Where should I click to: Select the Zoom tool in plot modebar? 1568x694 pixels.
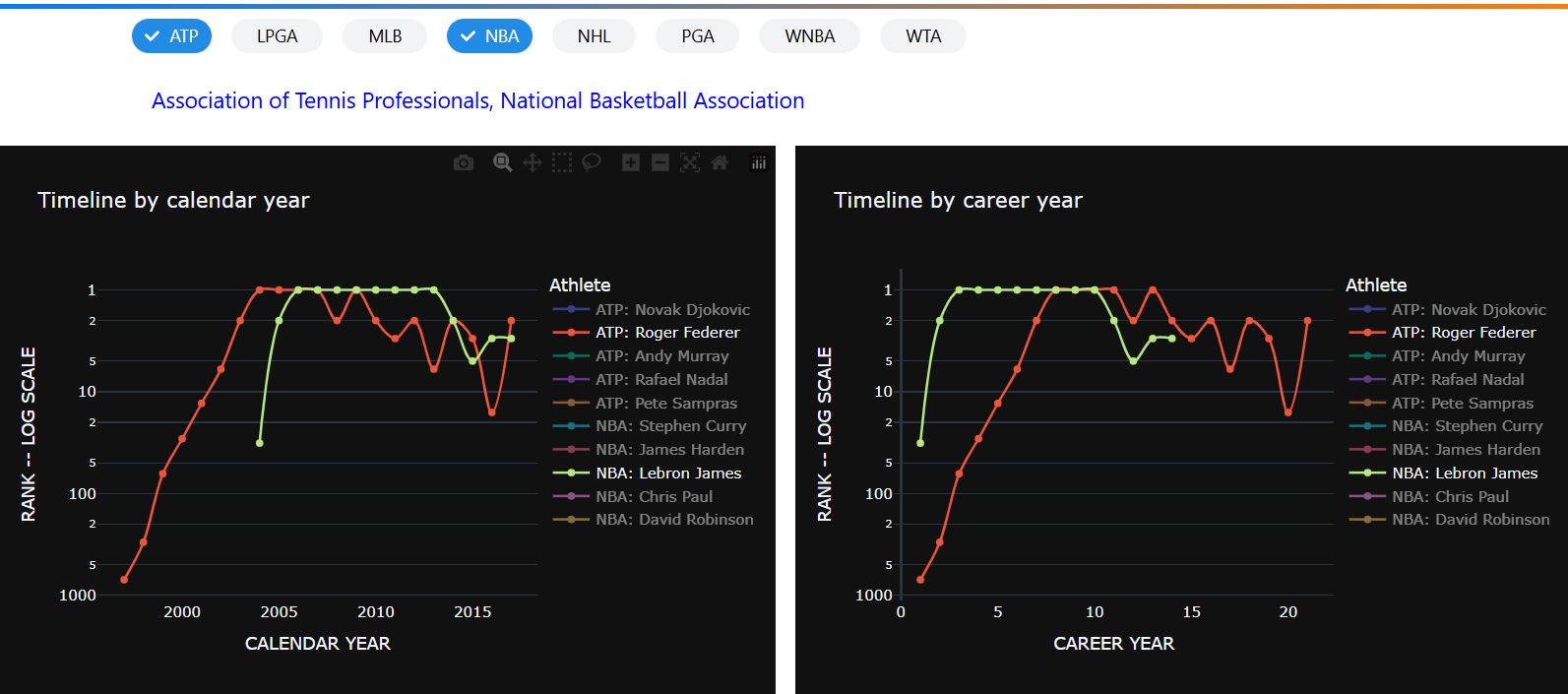(503, 162)
